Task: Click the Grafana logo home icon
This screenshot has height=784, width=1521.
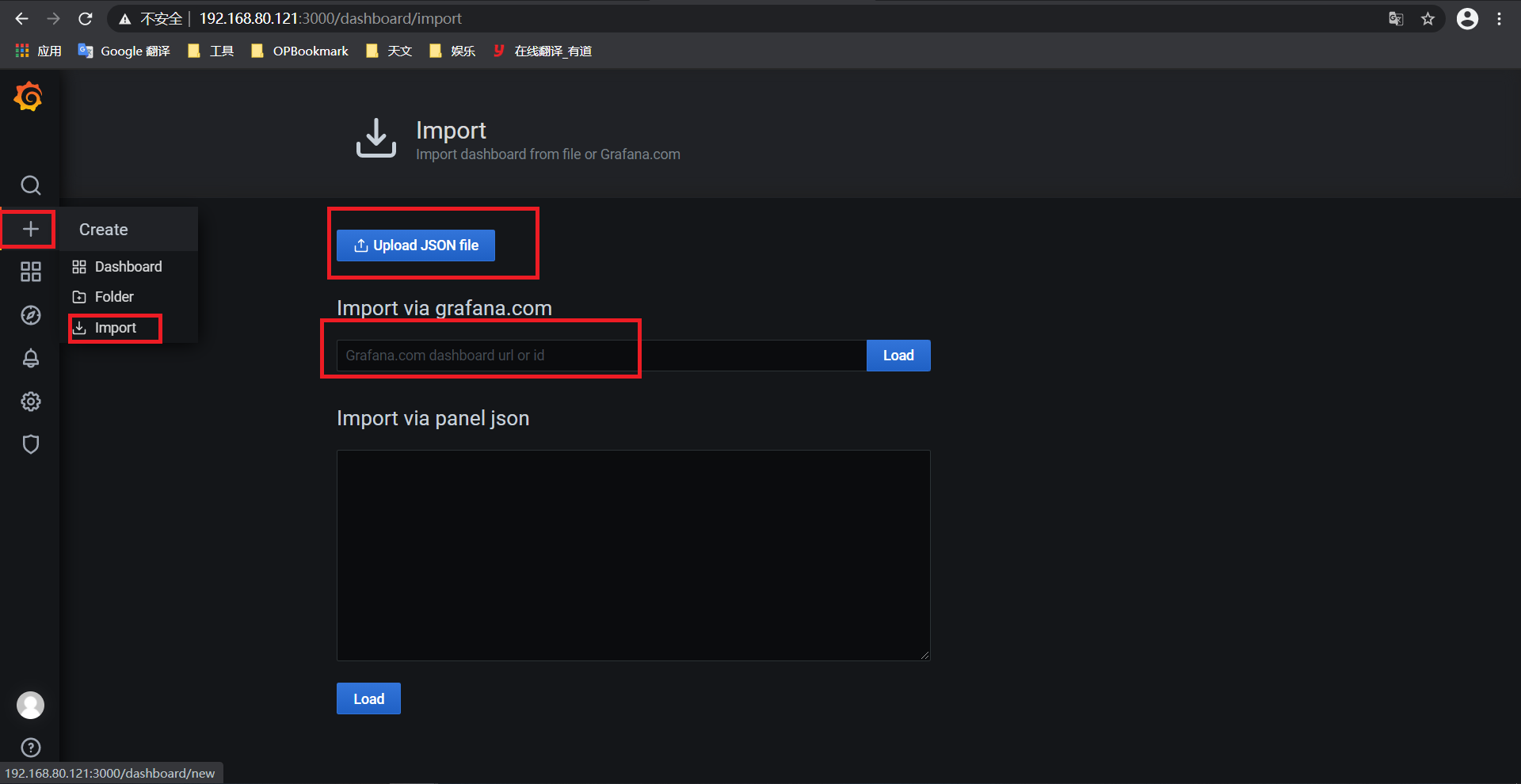Action: coord(29,97)
